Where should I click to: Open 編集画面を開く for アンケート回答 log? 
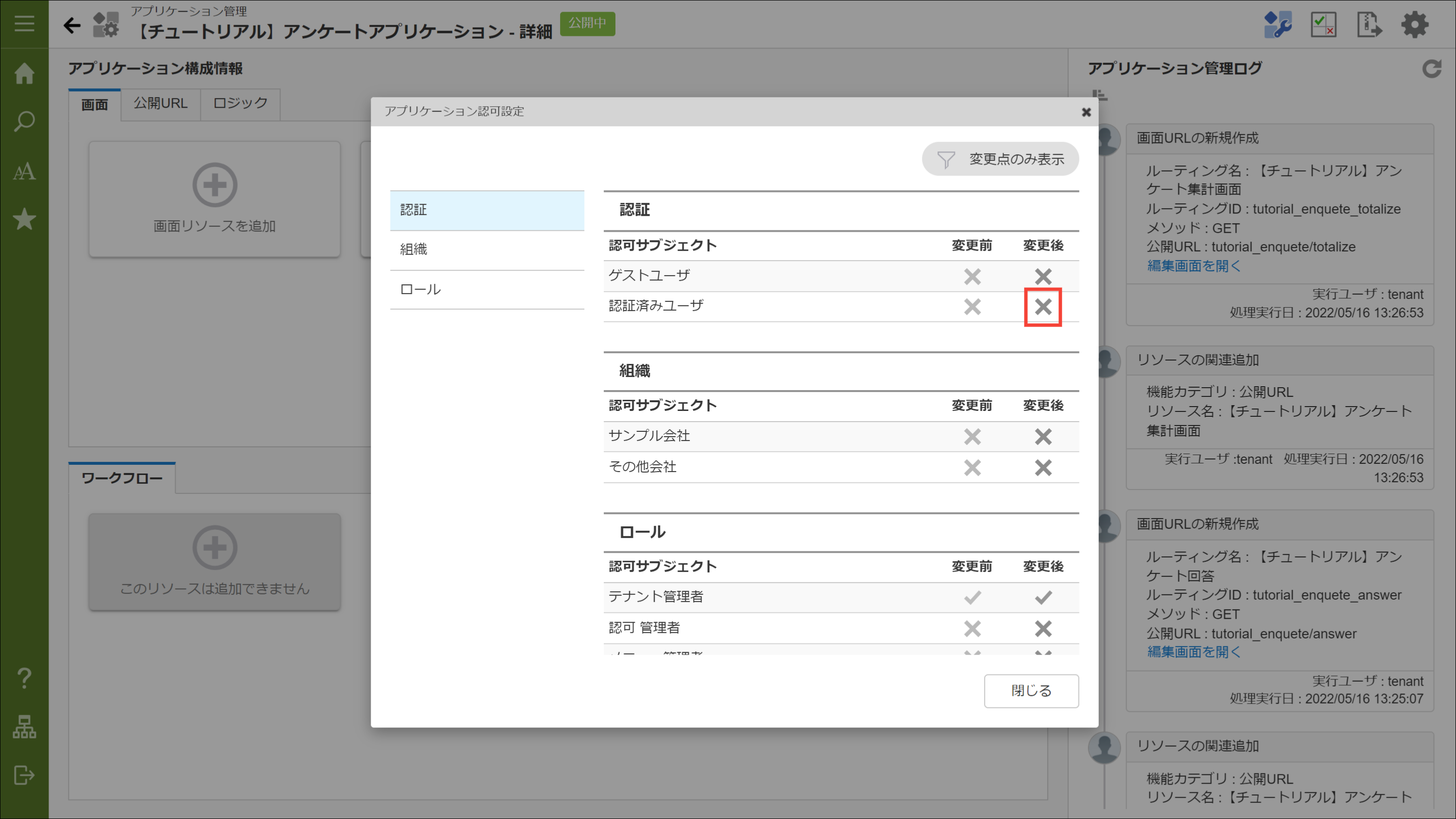click(x=1194, y=652)
